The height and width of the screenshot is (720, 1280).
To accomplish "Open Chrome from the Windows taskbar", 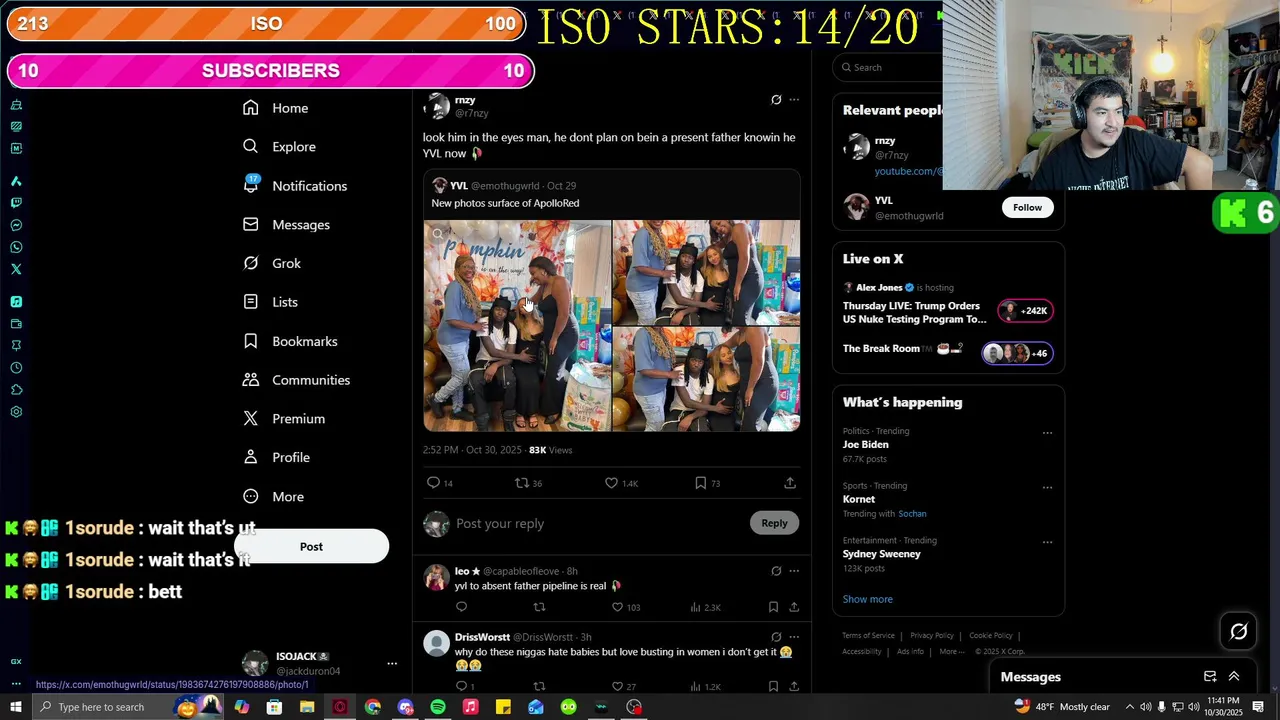I will click(x=372, y=707).
